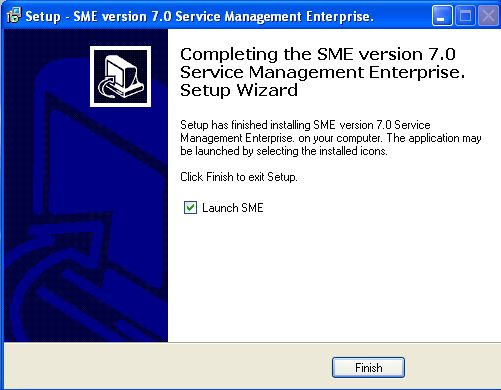
Task: Click the "Setup has finished installing" paragraph
Action: (x=331, y=138)
